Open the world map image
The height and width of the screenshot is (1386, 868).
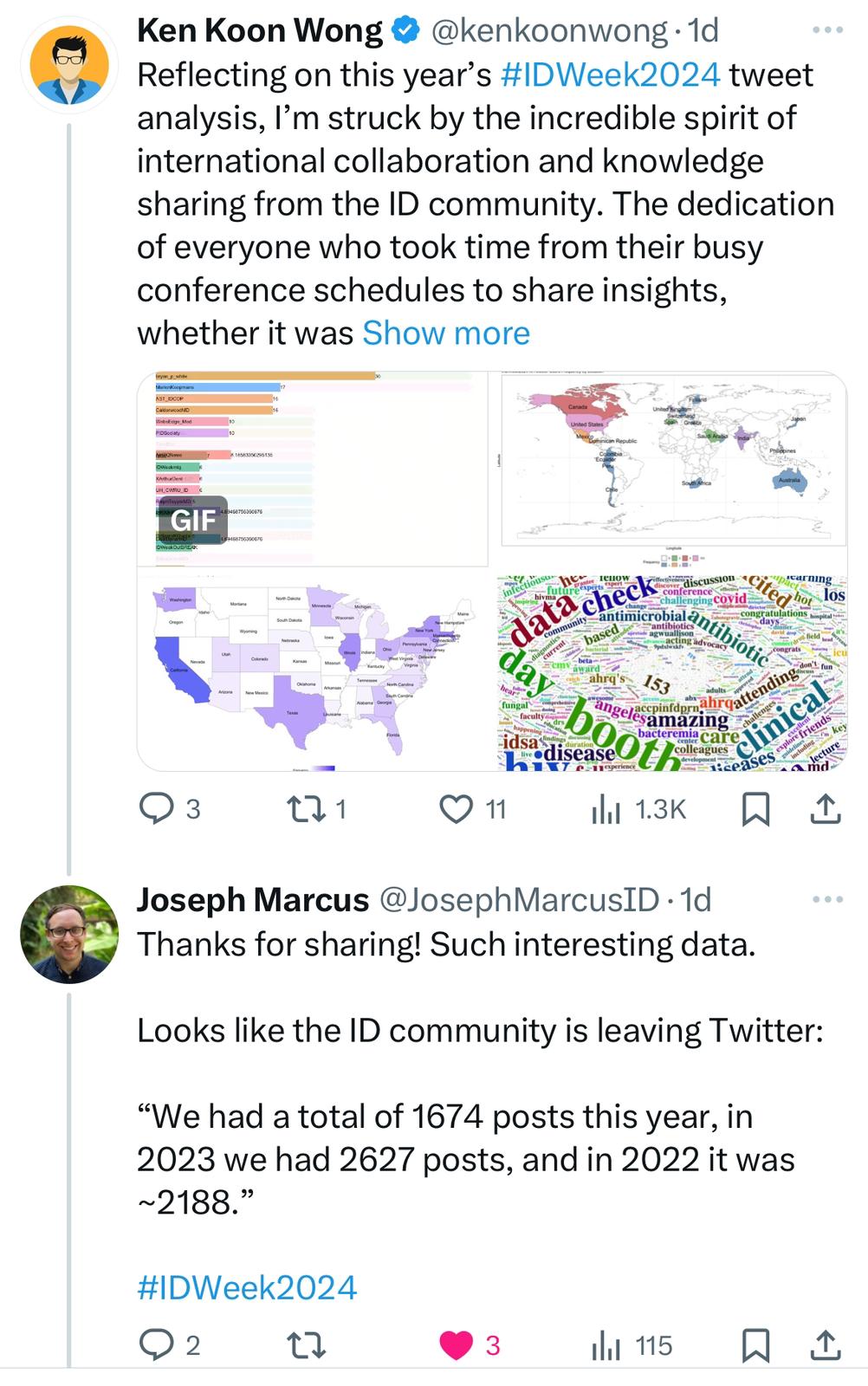[x=674, y=459]
